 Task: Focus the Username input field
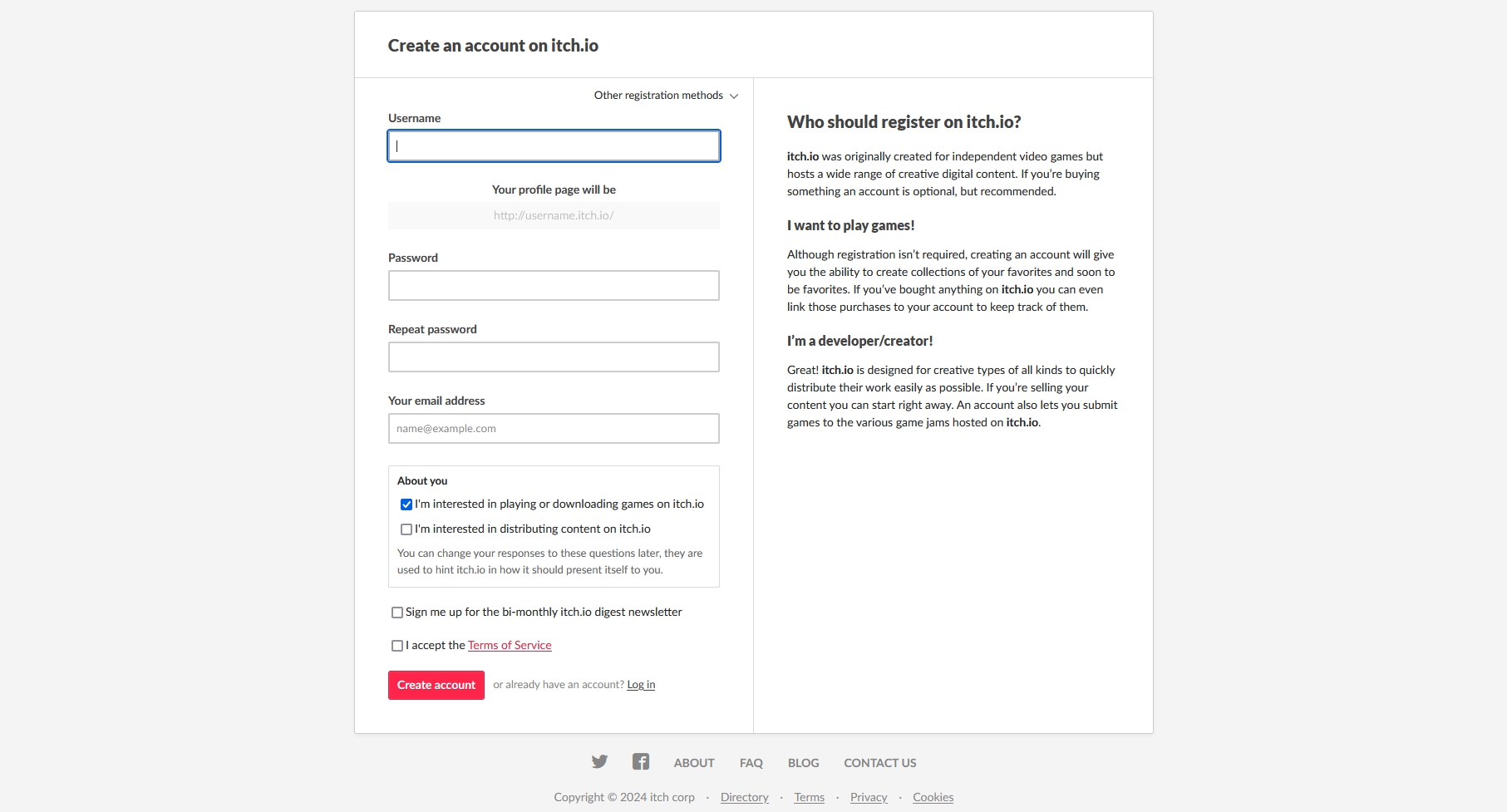point(554,146)
